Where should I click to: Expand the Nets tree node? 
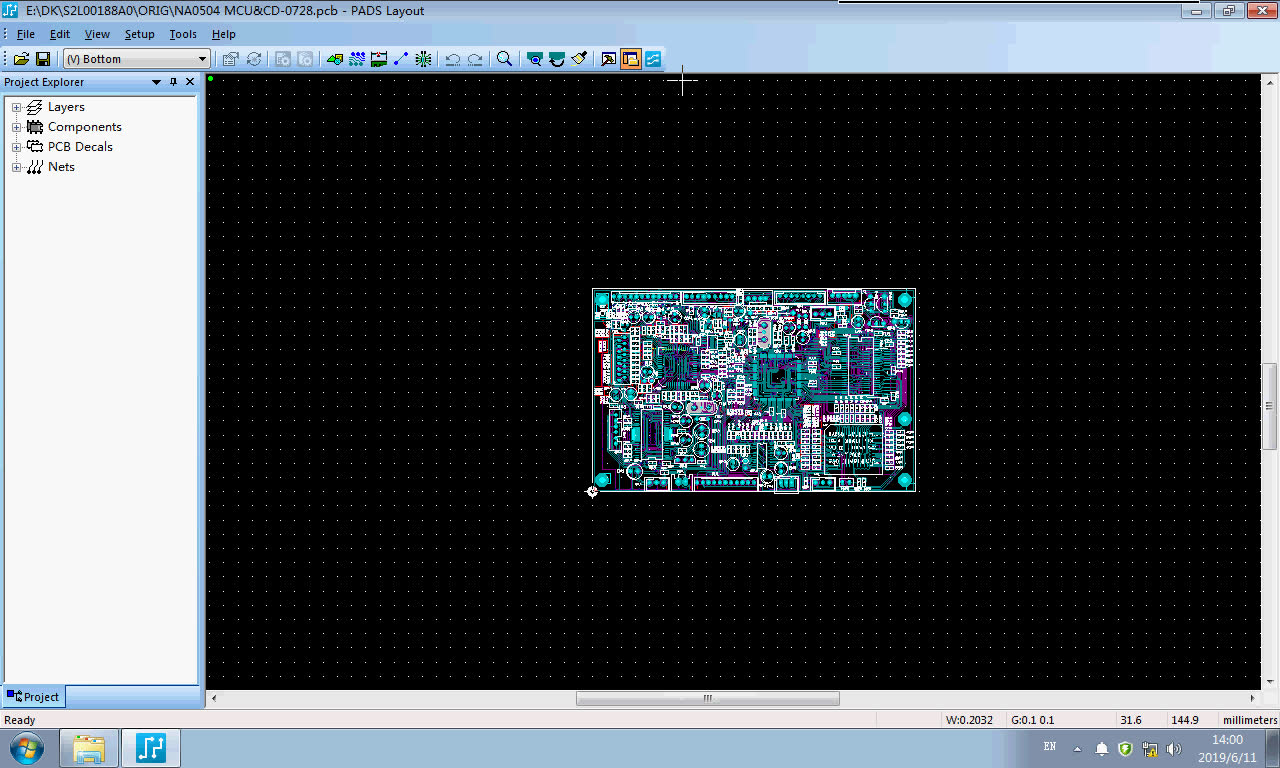(16, 166)
